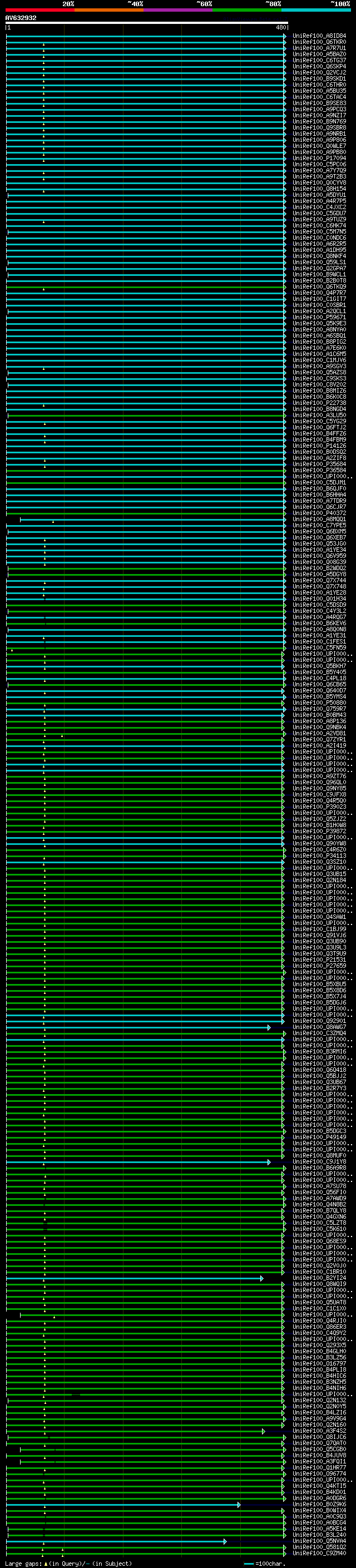Click the short cyan alignment bar of B0Z9K6
Image resolution: width=356 pixels, height=1568 pixels.
[123, 1505]
